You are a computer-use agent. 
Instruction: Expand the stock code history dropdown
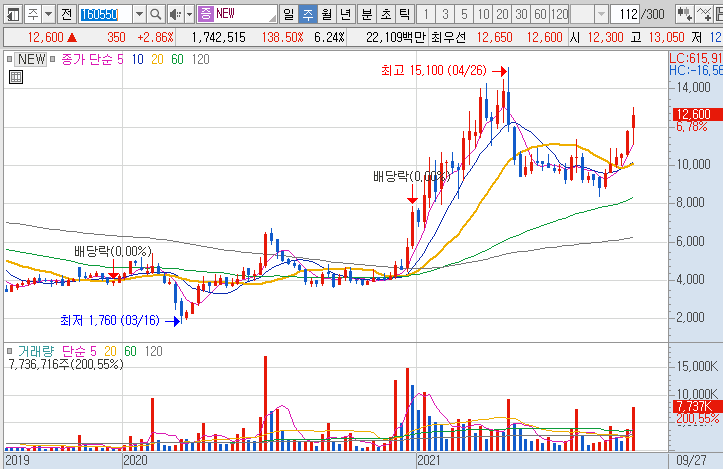139,14
